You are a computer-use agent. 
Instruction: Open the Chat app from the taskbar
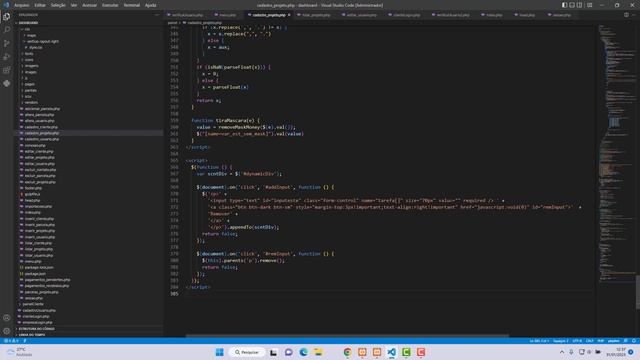click(x=289, y=352)
